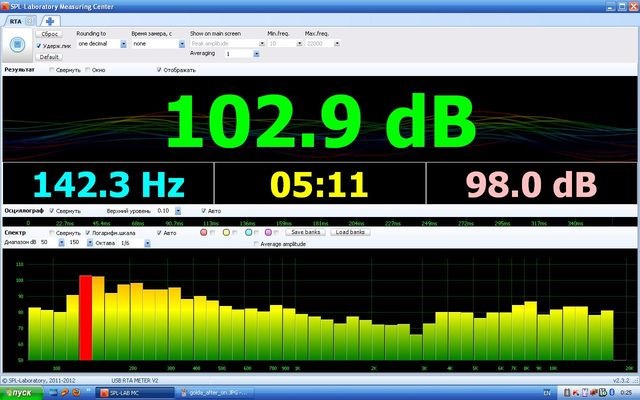The height and width of the screenshot is (400, 640).
Task: Open the Max.freq. dropdown
Action: (337, 44)
